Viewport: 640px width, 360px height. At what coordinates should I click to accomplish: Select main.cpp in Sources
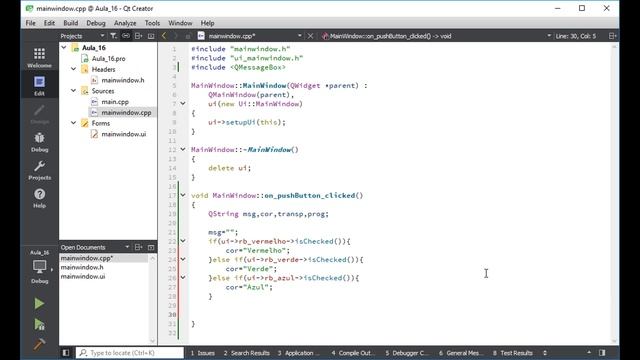[x=115, y=102]
